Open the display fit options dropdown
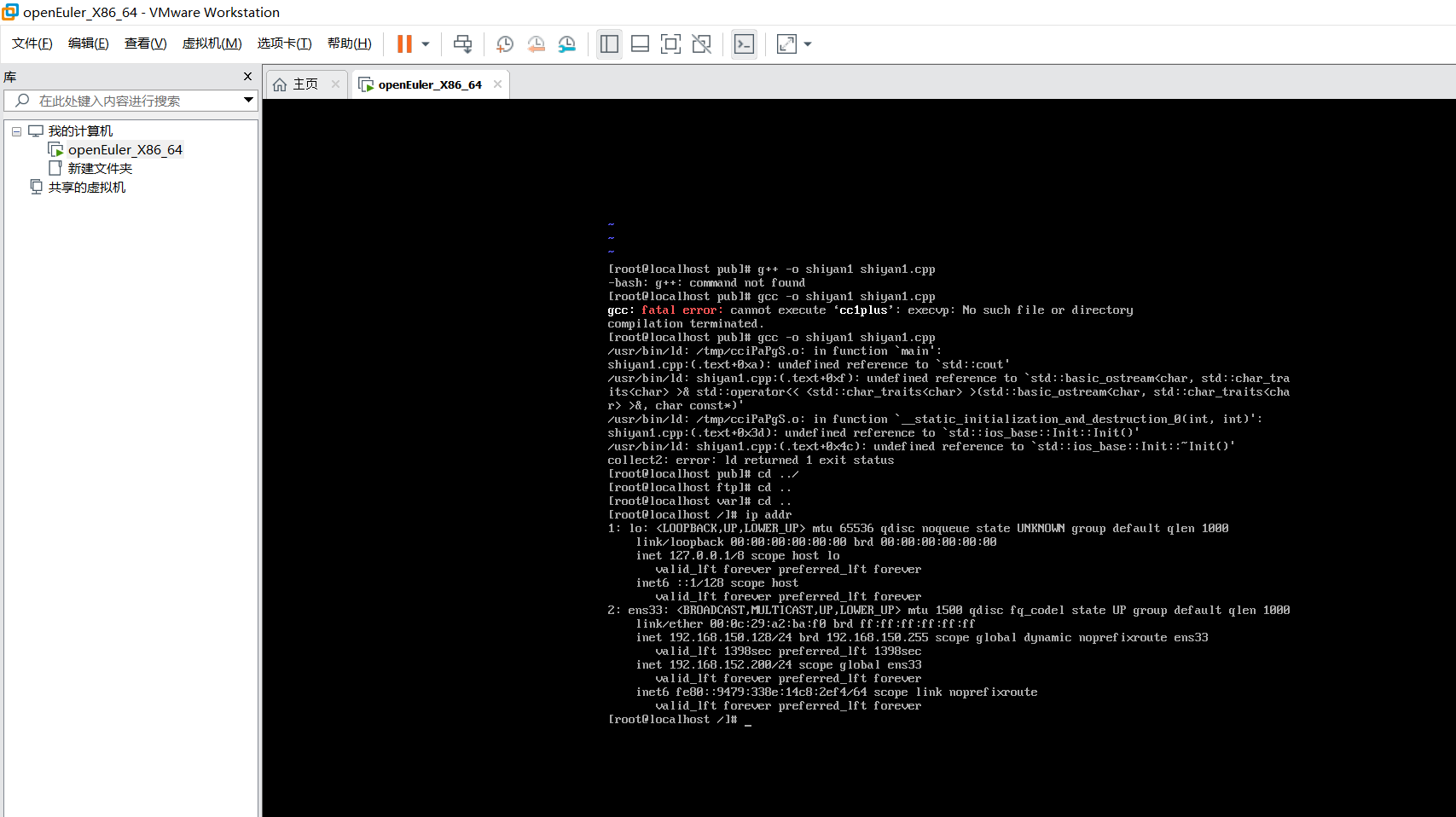 tap(807, 43)
